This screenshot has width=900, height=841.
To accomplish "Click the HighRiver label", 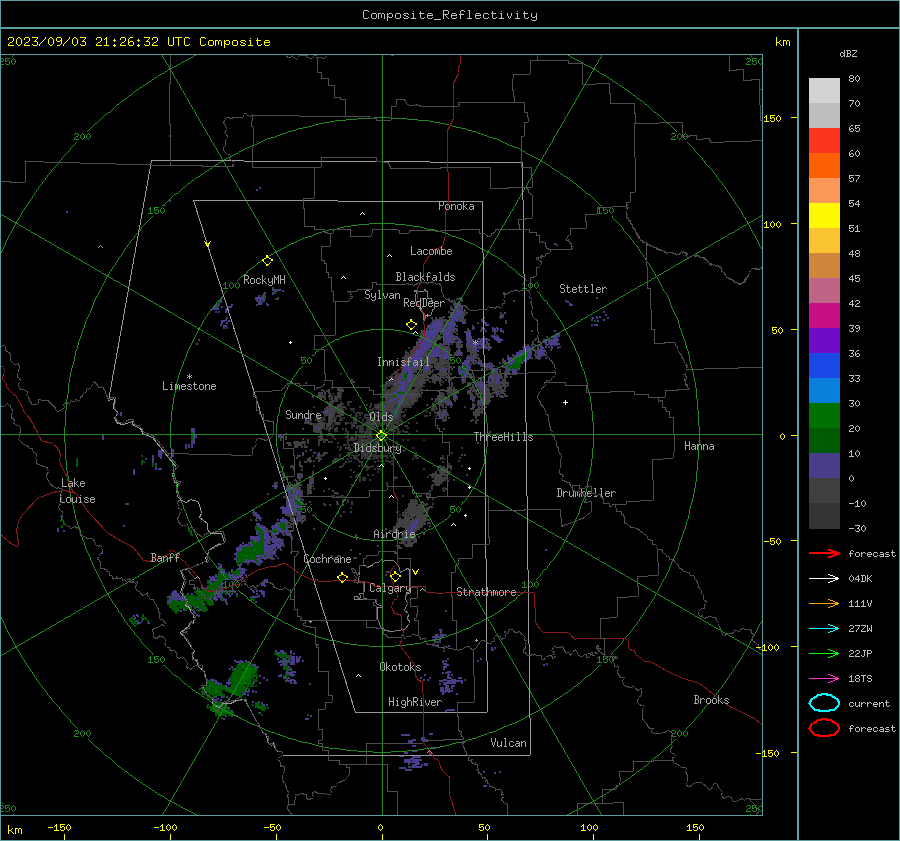I will [415, 702].
